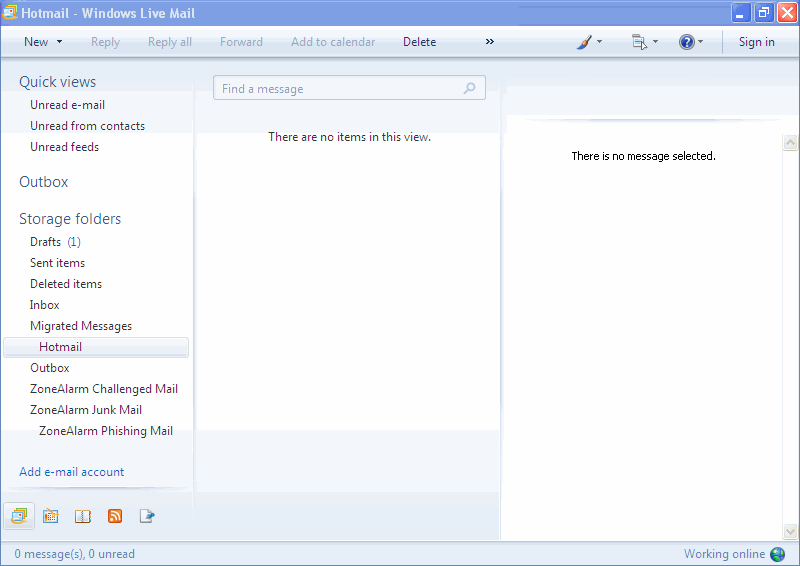Screen dimensions: 800x566
Task: Open the Contacts address book icon
Action: click(x=83, y=516)
